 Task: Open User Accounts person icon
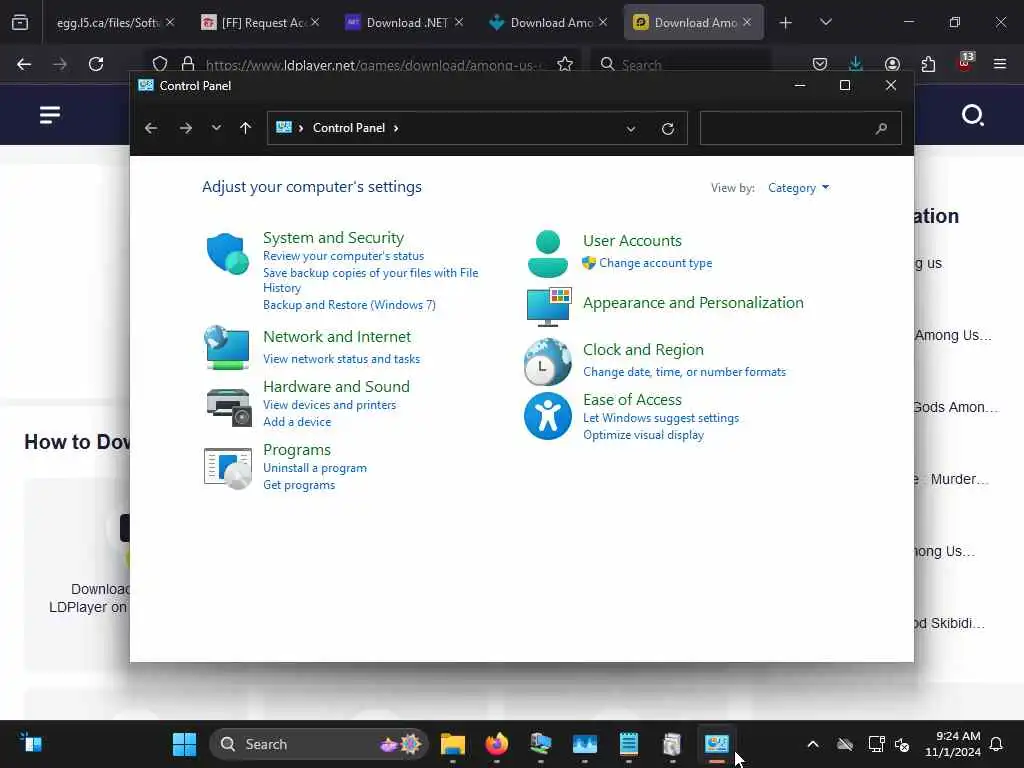coord(547,254)
